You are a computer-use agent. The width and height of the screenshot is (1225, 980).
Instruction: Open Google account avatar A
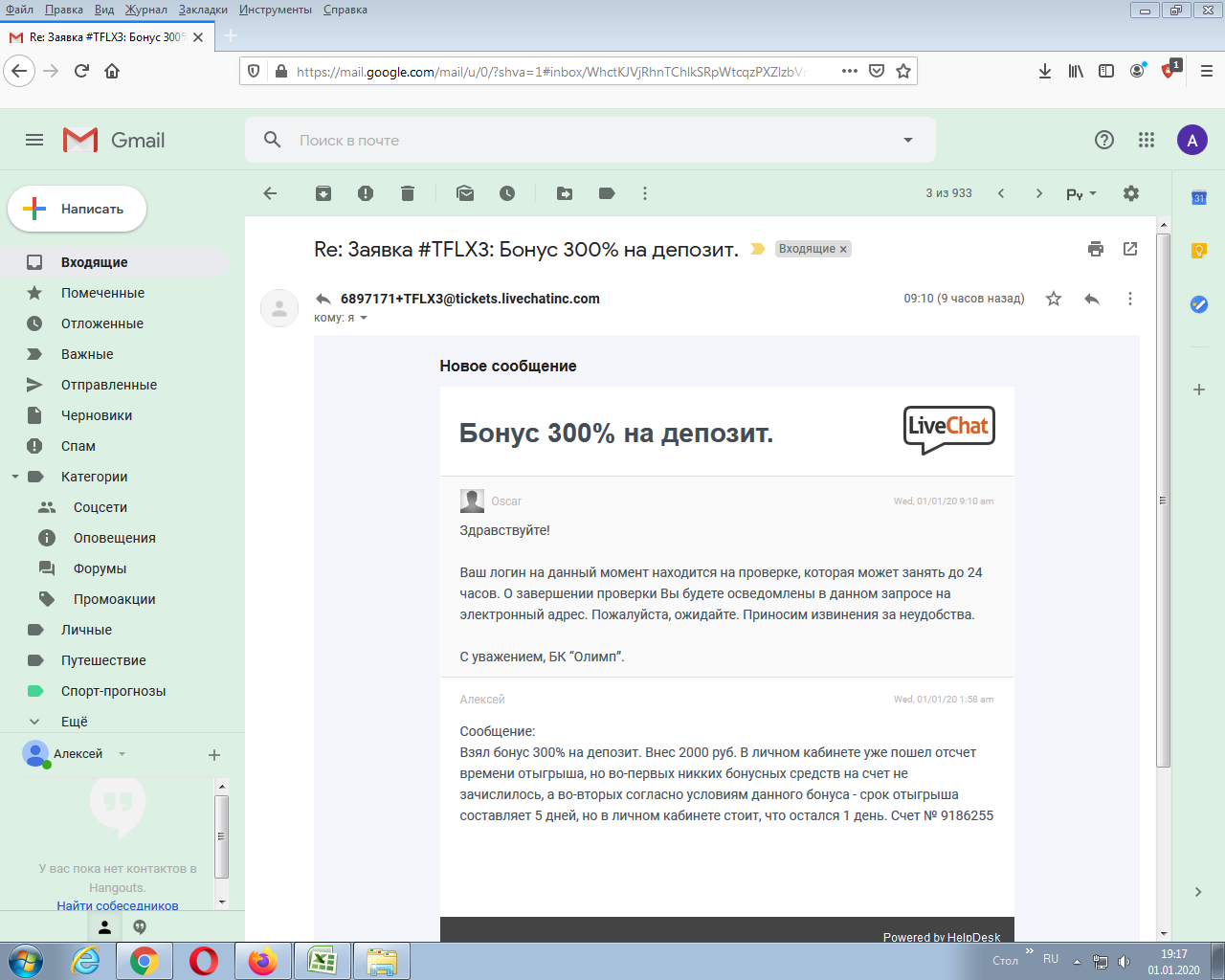coord(1192,140)
